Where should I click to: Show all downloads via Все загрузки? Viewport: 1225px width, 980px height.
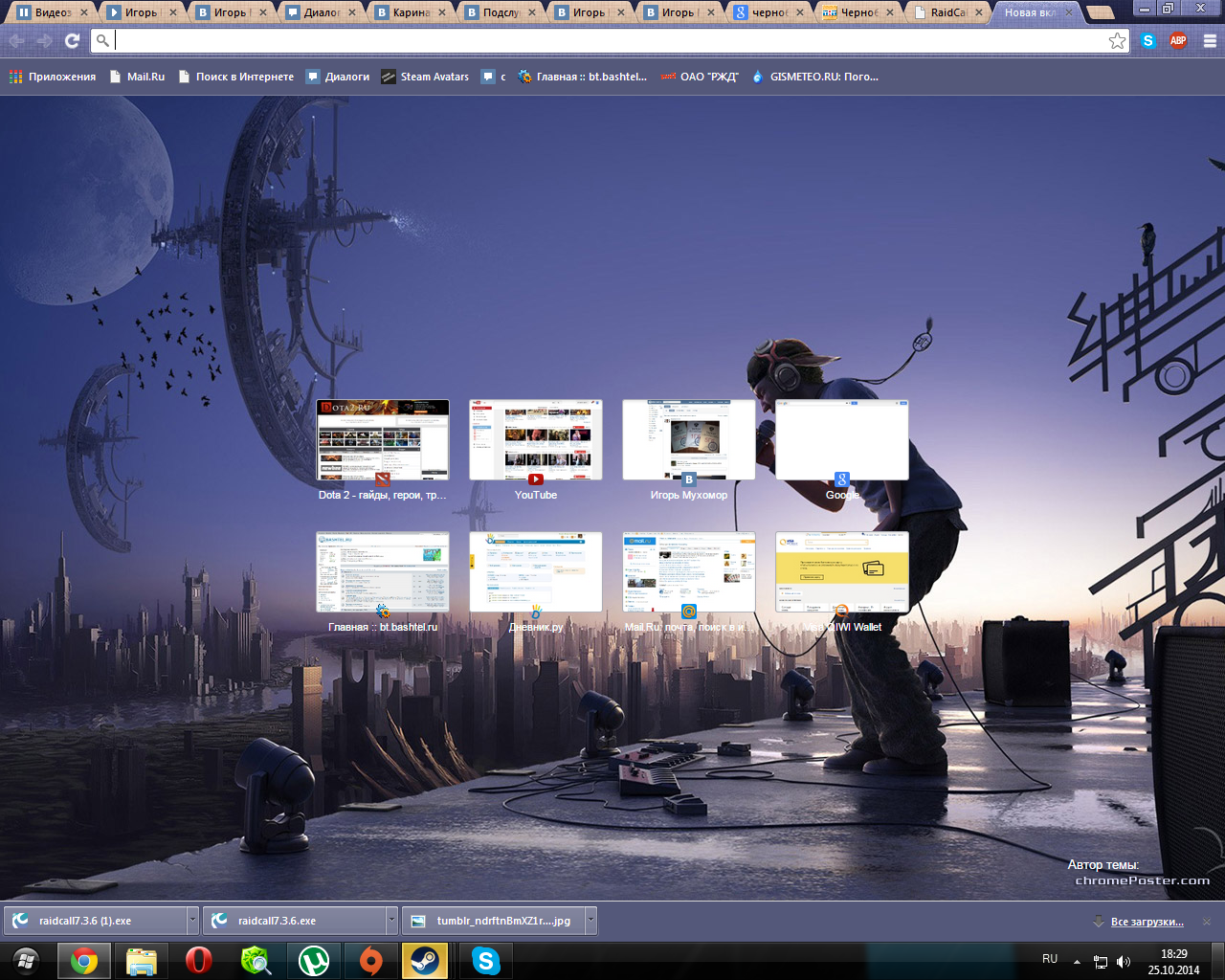(x=1147, y=922)
